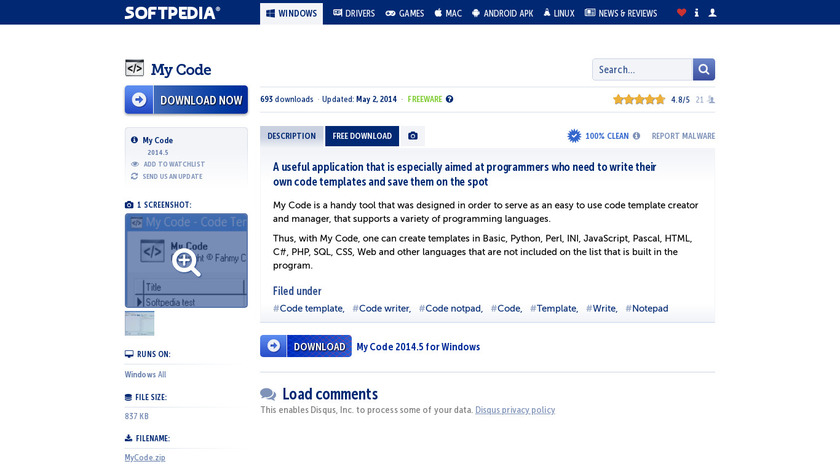Open News & Reviews
840x472 pixels.
[x=620, y=13]
